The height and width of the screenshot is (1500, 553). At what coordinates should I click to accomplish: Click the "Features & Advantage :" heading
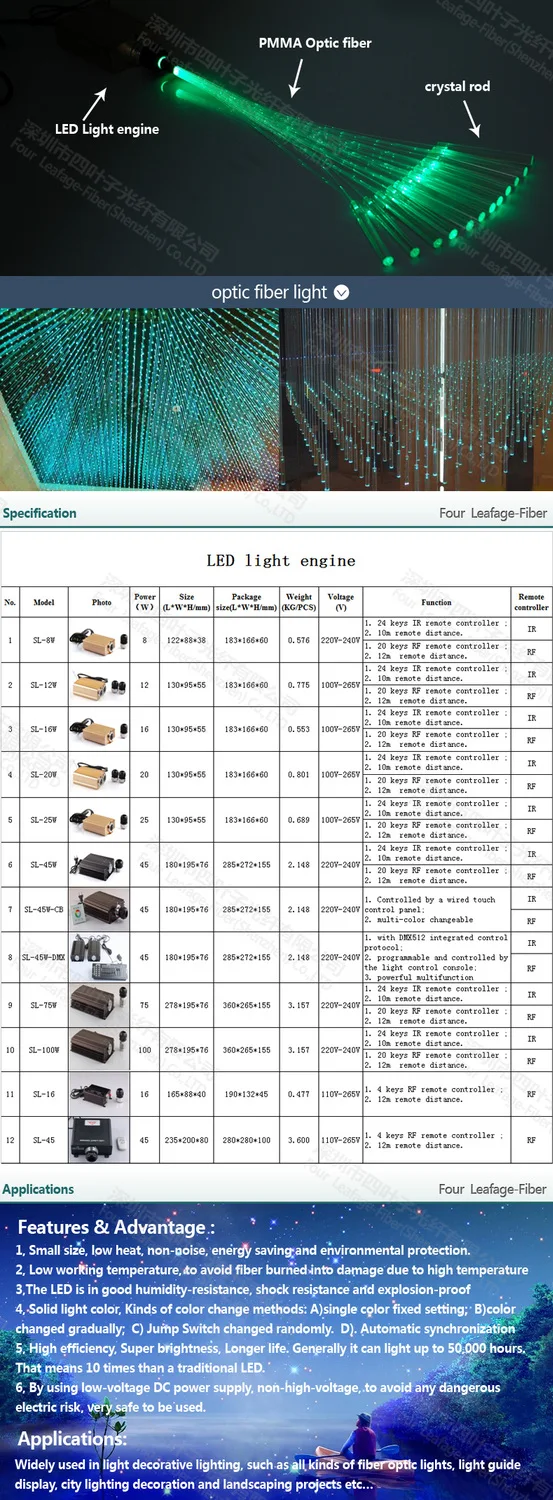116,1227
